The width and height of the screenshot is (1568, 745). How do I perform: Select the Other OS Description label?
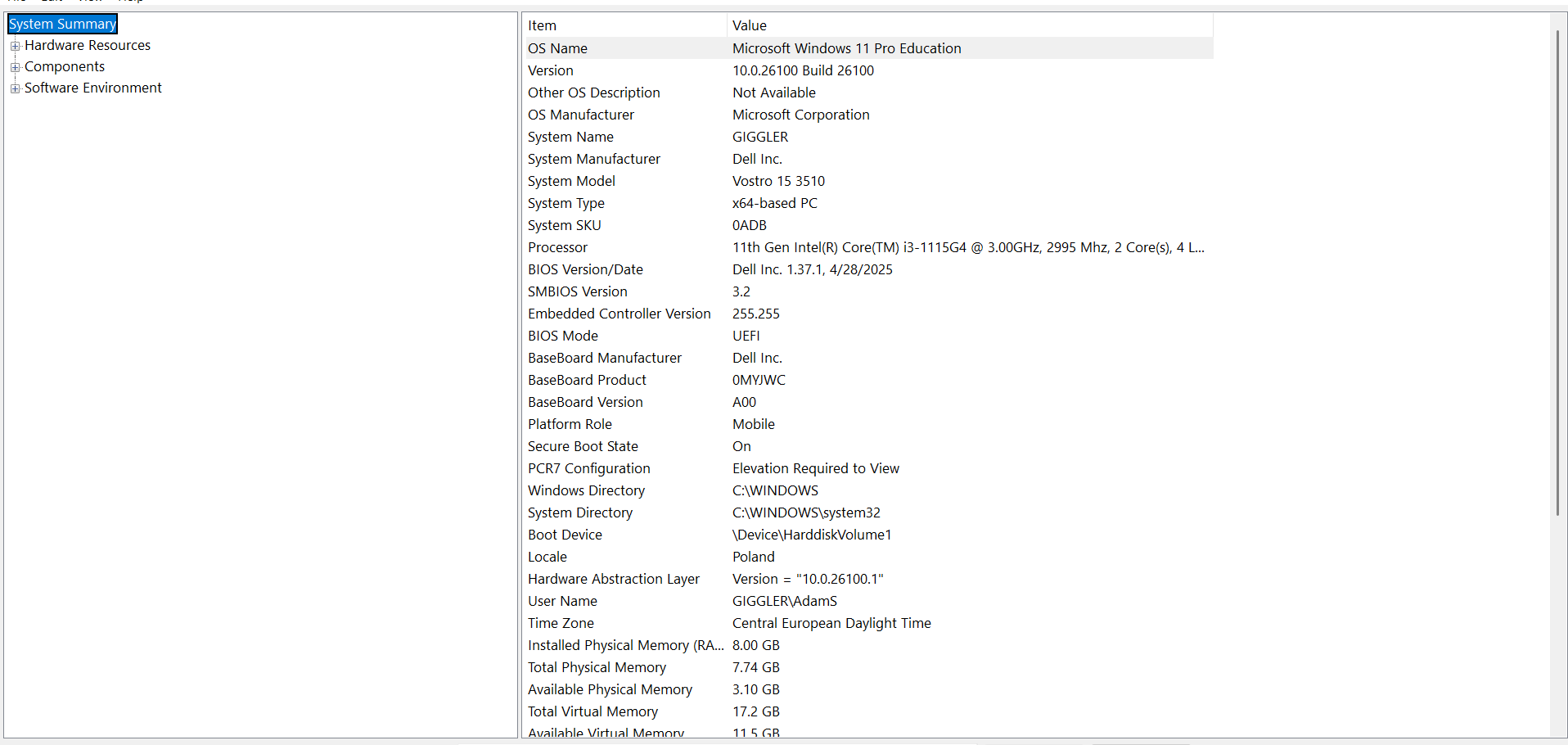[594, 93]
